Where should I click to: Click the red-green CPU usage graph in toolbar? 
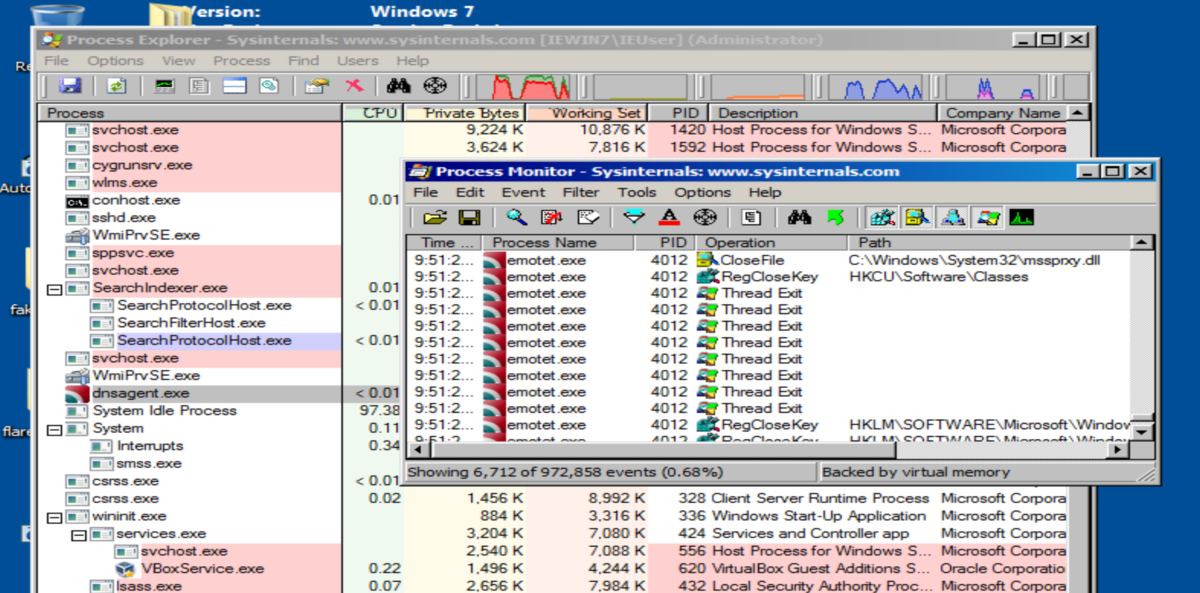tap(525, 87)
